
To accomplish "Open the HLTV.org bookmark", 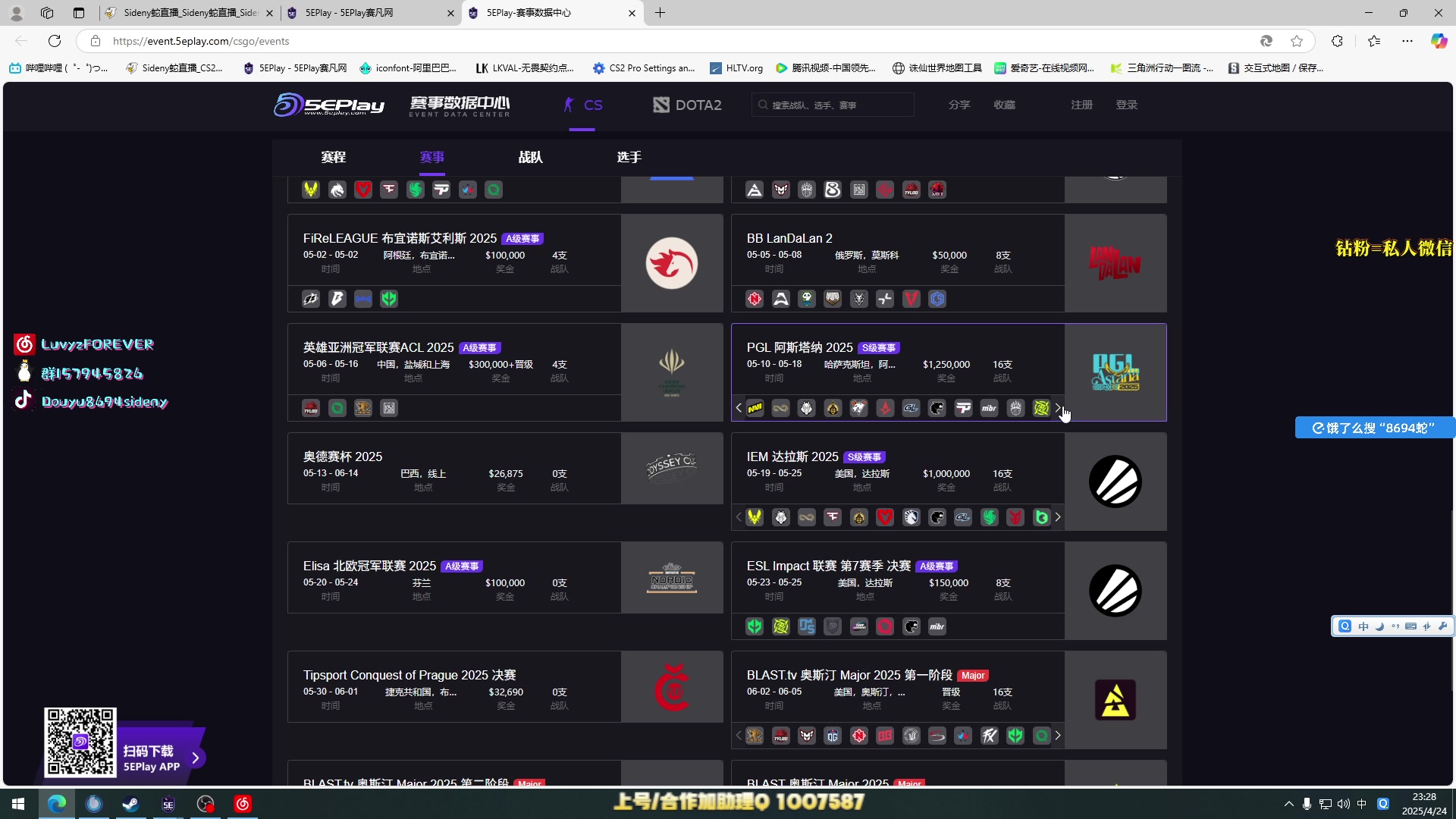I will coord(736,67).
